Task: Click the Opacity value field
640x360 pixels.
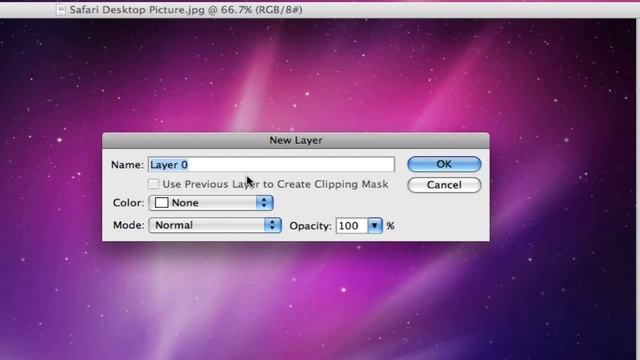Action: point(351,226)
